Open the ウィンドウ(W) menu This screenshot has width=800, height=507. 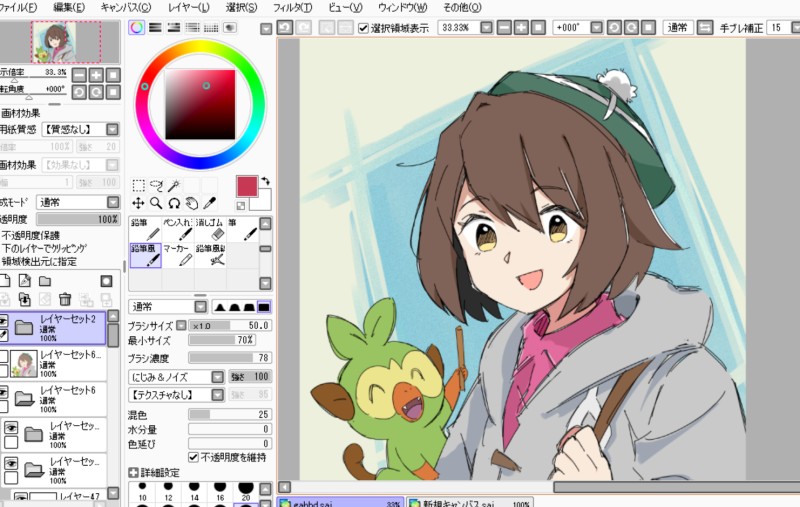[x=403, y=7]
